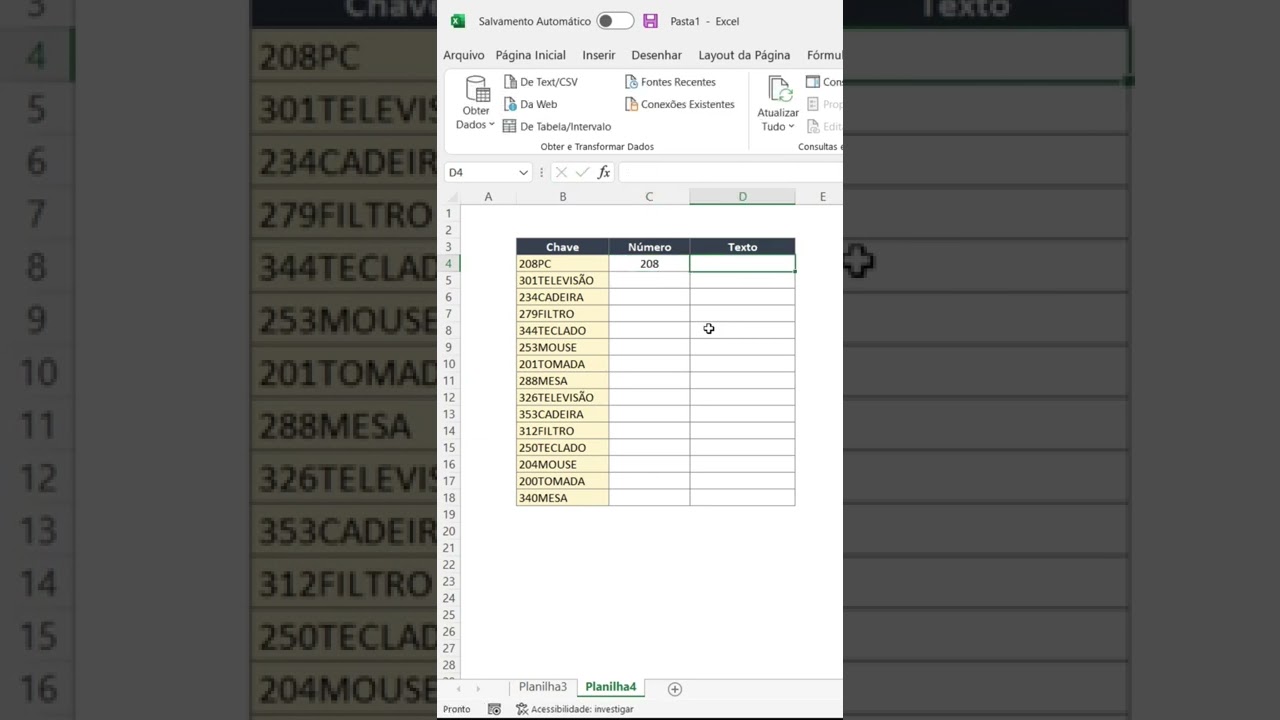Click the Texto header cell
This screenshot has width=1280, height=720.
click(x=742, y=247)
